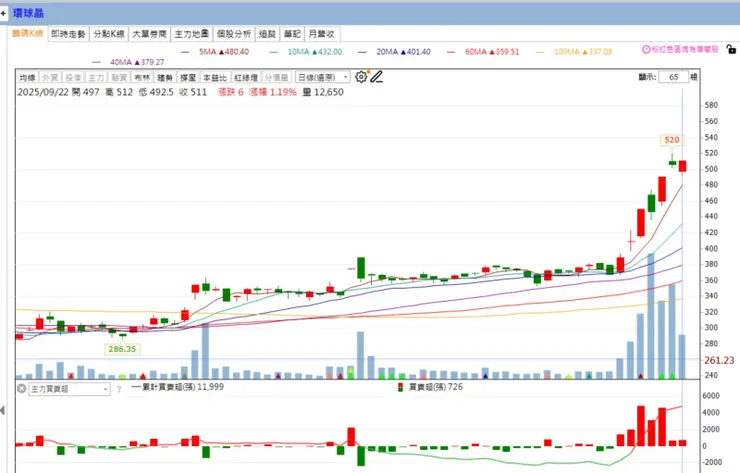Screen dimensions: 740x473
Task: Toggle the 主力 overlay button
Action: 96,77
